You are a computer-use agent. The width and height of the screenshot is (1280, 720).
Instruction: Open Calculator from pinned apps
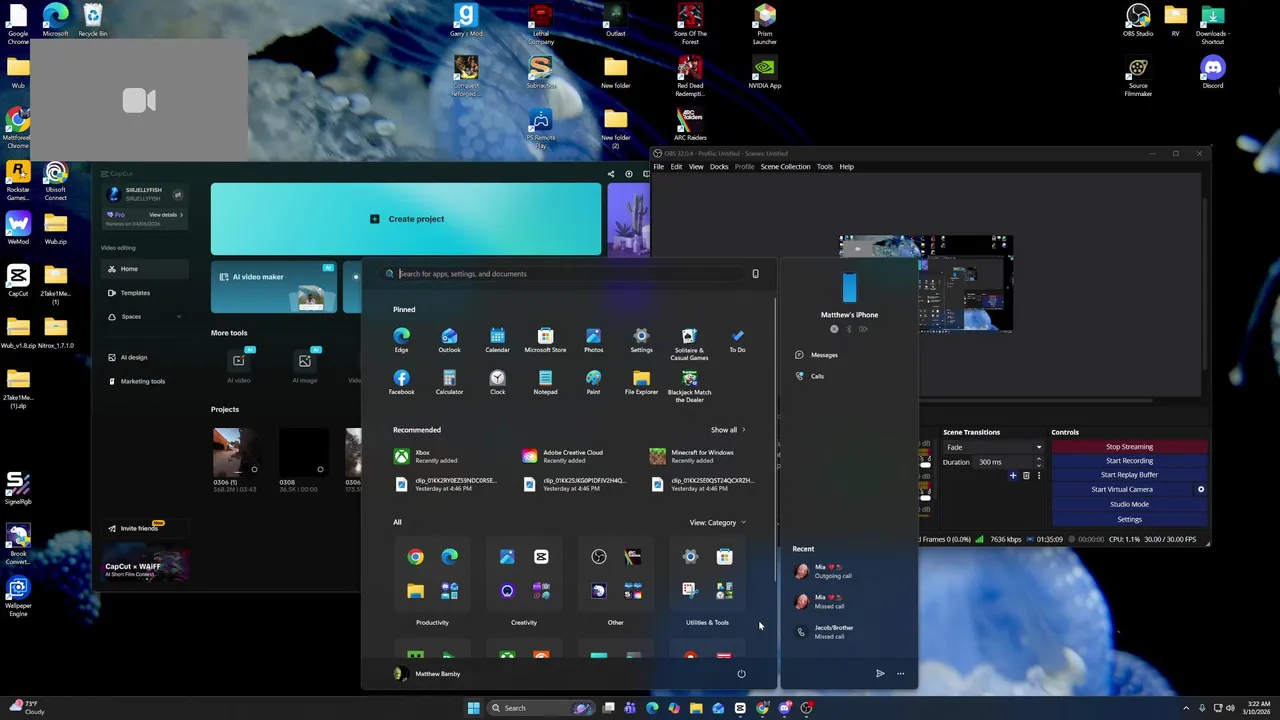click(449, 382)
